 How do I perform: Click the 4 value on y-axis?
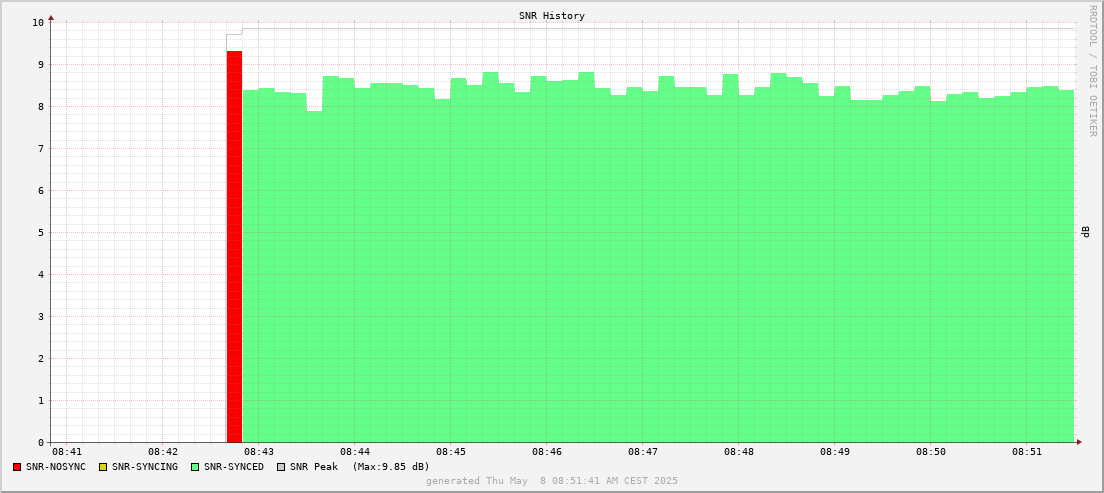41,275
